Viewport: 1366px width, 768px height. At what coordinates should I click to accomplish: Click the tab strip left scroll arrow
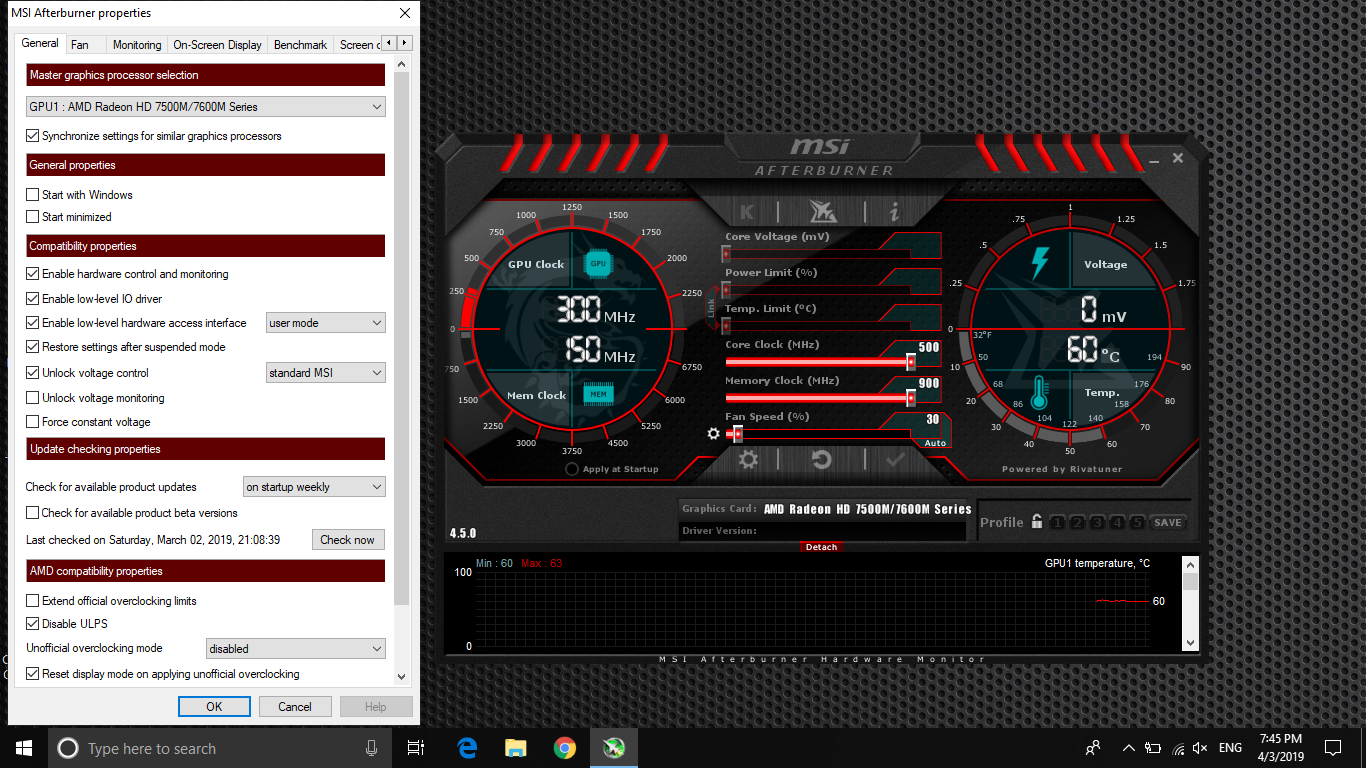391,43
